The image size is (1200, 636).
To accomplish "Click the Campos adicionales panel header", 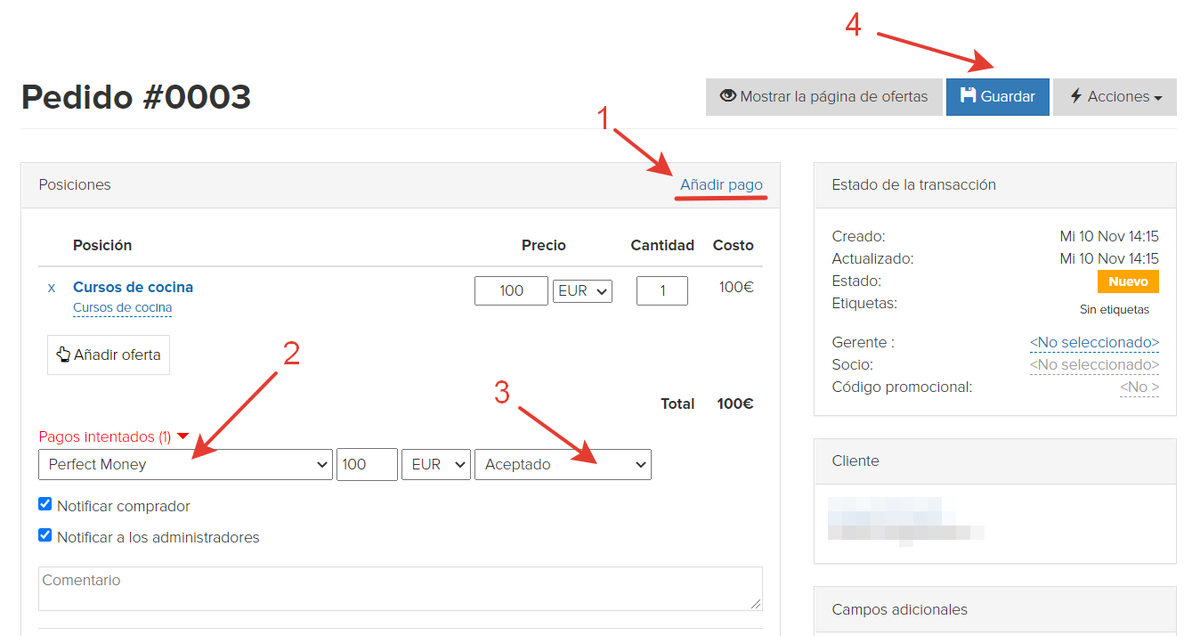I will pos(995,609).
